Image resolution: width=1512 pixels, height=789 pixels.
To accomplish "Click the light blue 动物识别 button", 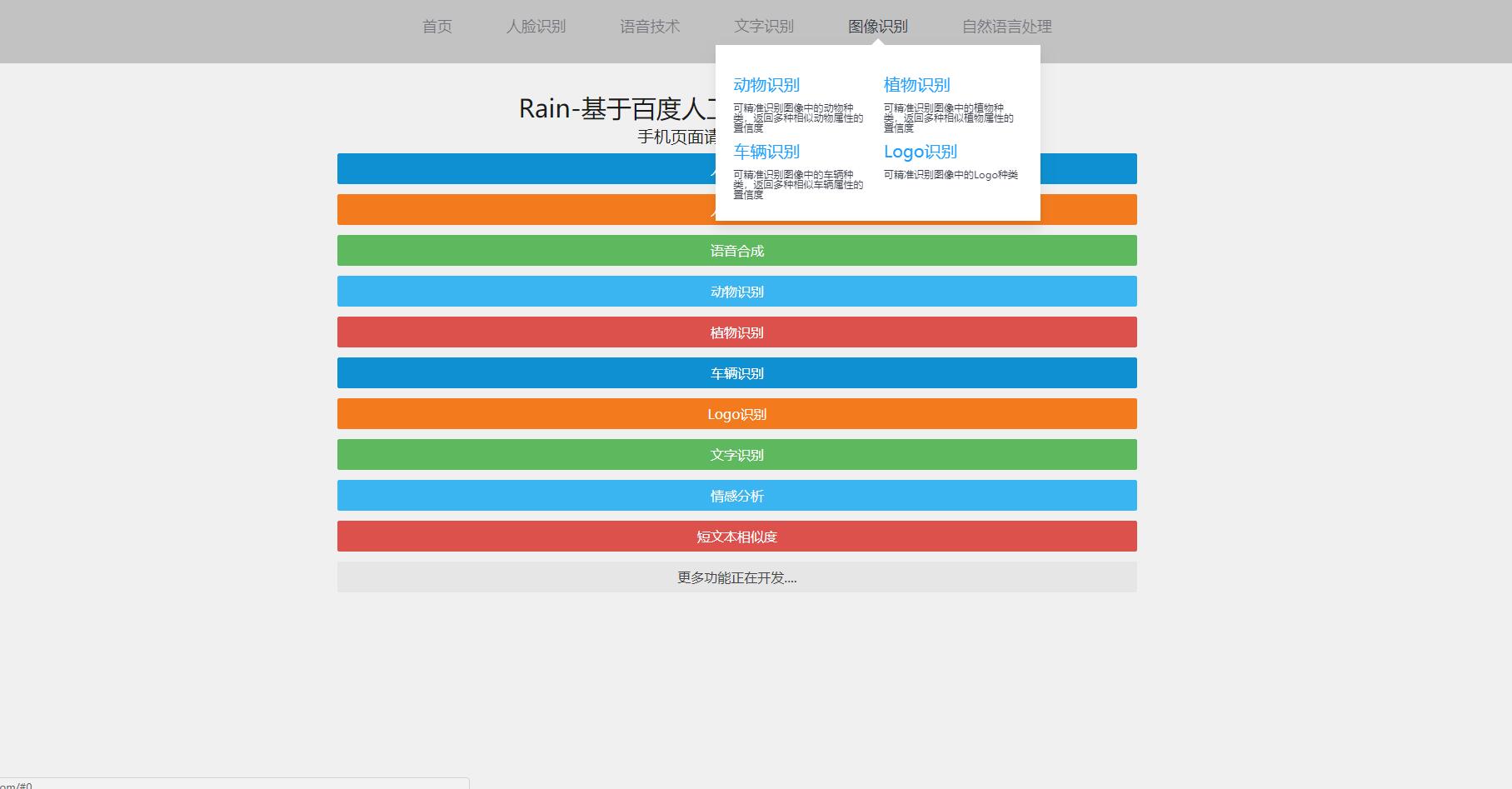I will pos(736,291).
